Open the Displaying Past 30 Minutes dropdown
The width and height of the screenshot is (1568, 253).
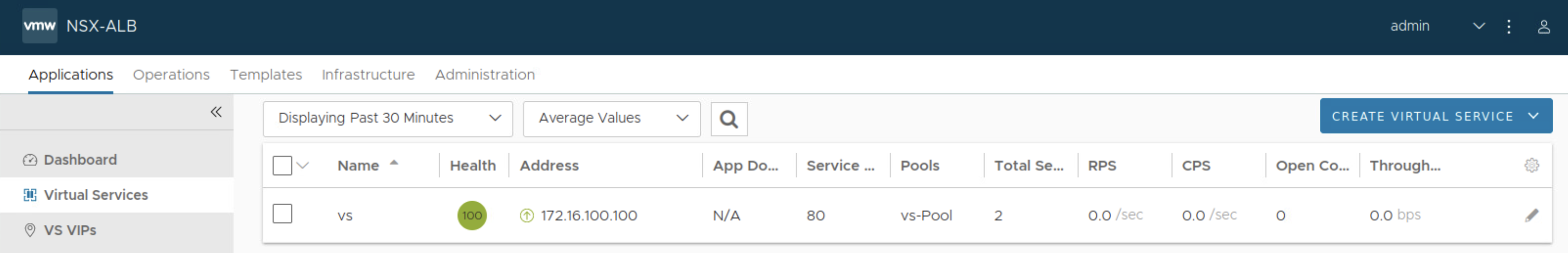pyautogui.click(x=388, y=118)
